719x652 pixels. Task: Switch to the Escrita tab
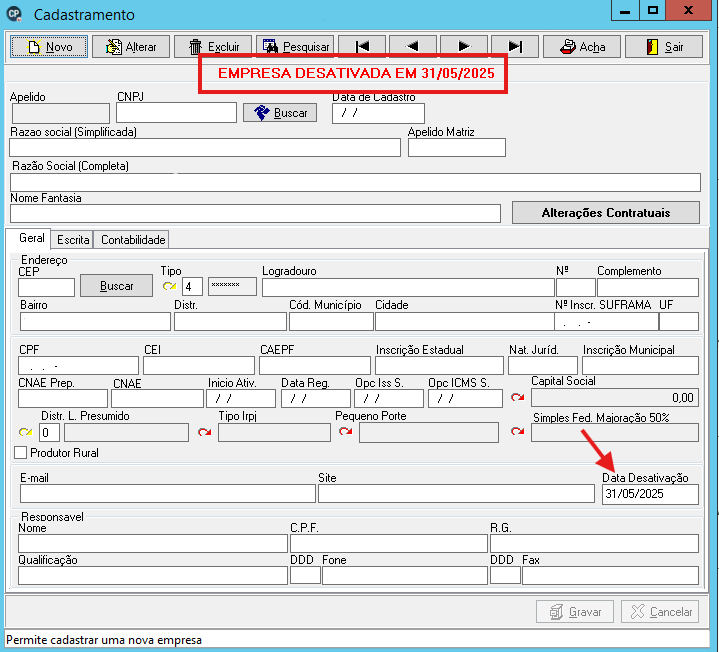[x=72, y=240]
